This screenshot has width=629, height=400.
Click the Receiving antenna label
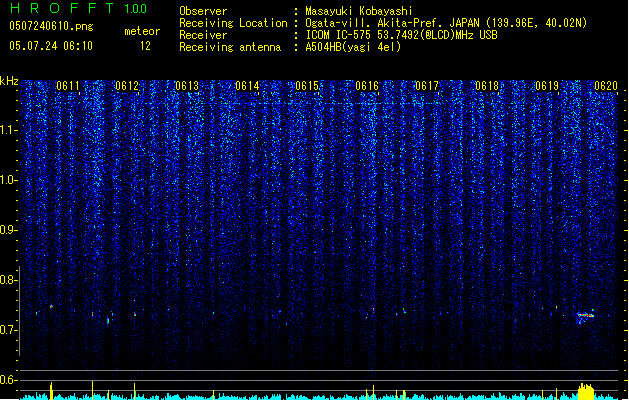click(x=230, y=47)
